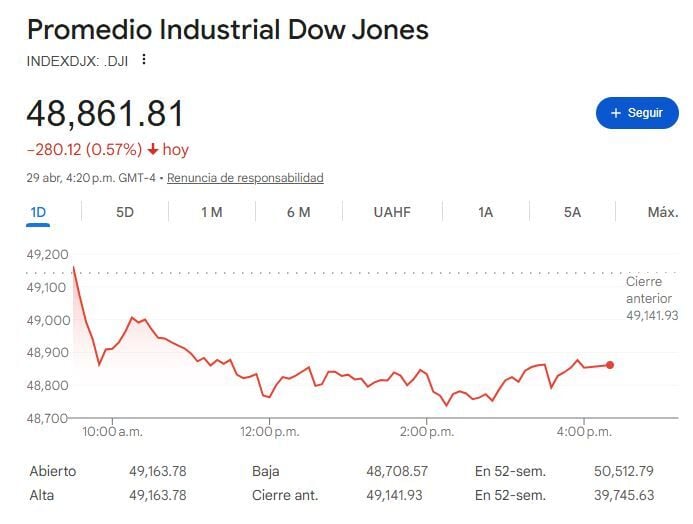Click the Promedio Industrial Dow Jones title
The width and height of the screenshot is (693, 524).
(227, 29)
